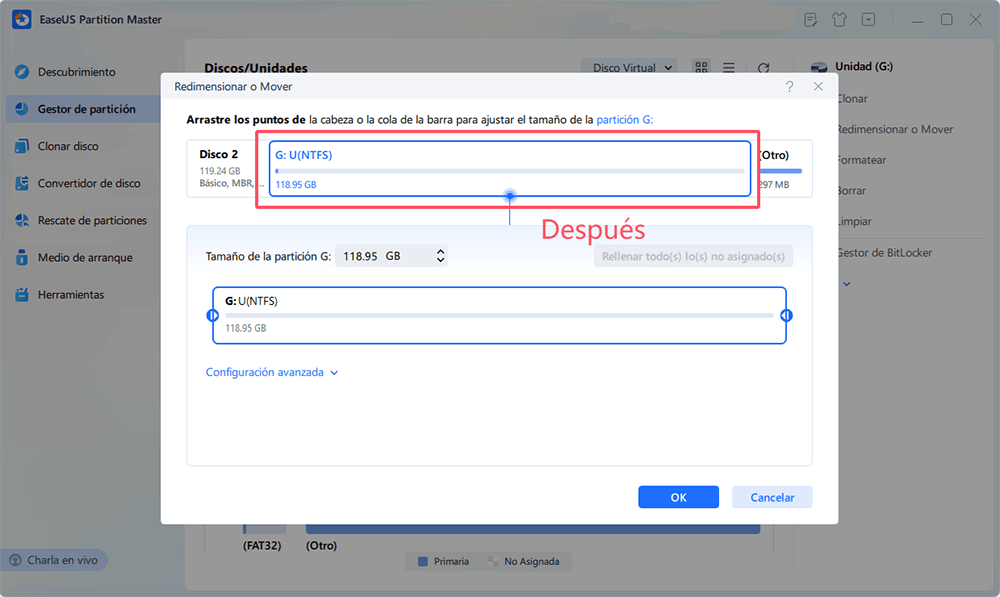
Task: Click the partición G: link text
Action: (x=624, y=119)
